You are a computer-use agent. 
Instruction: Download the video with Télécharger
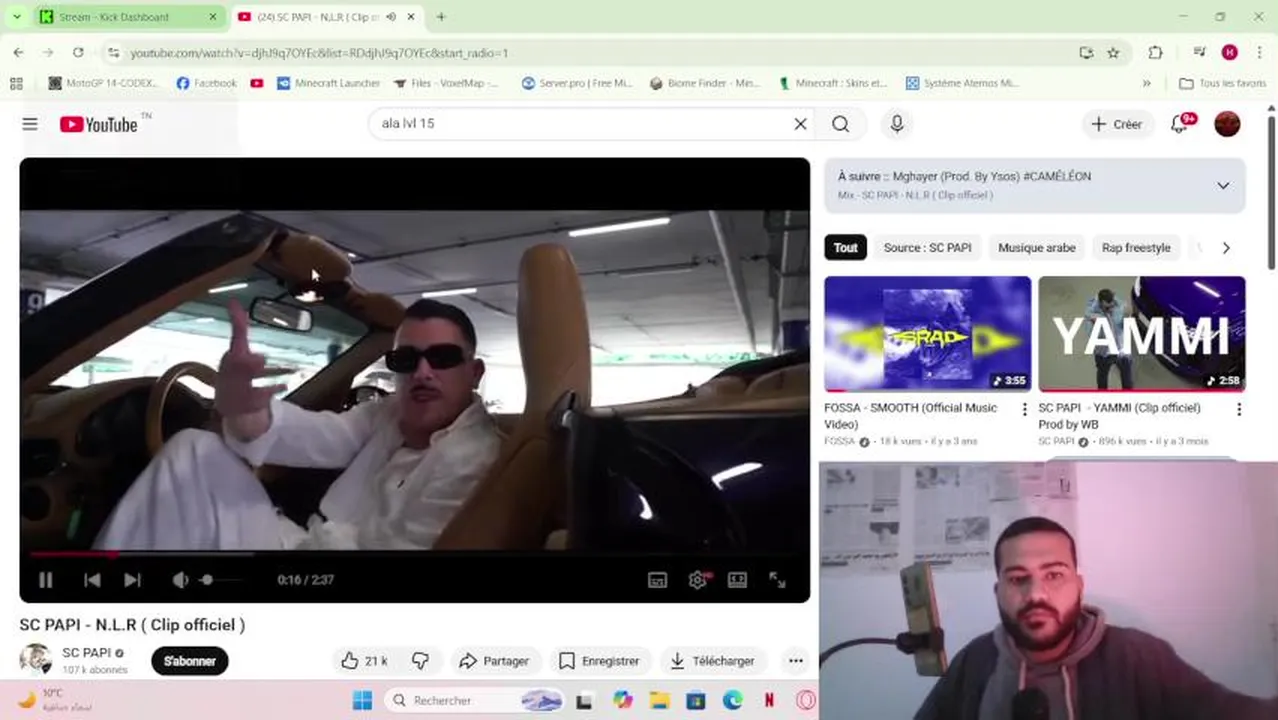tap(712, 661)
